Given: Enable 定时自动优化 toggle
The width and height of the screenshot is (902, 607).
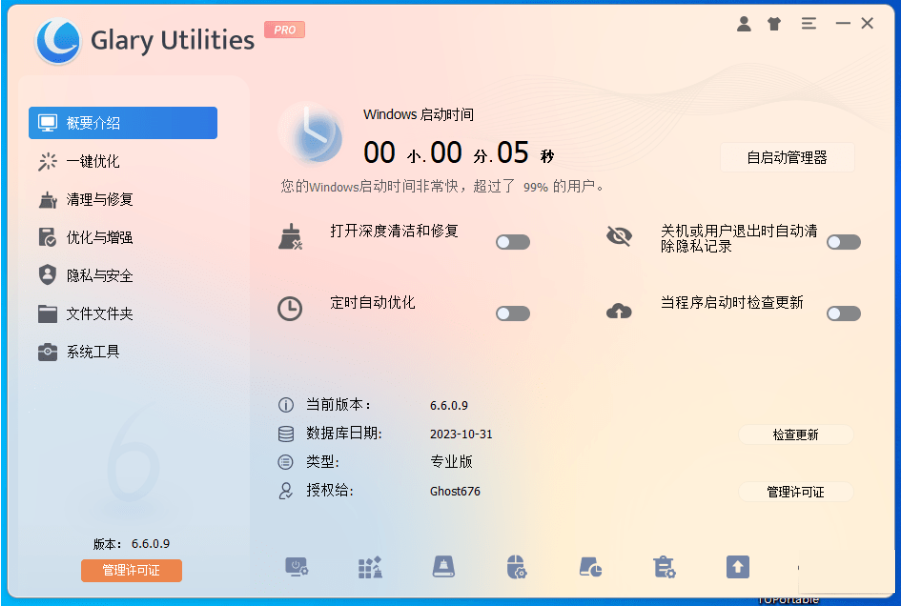Looking at the screenshot, I should click(x=512, y=313).
